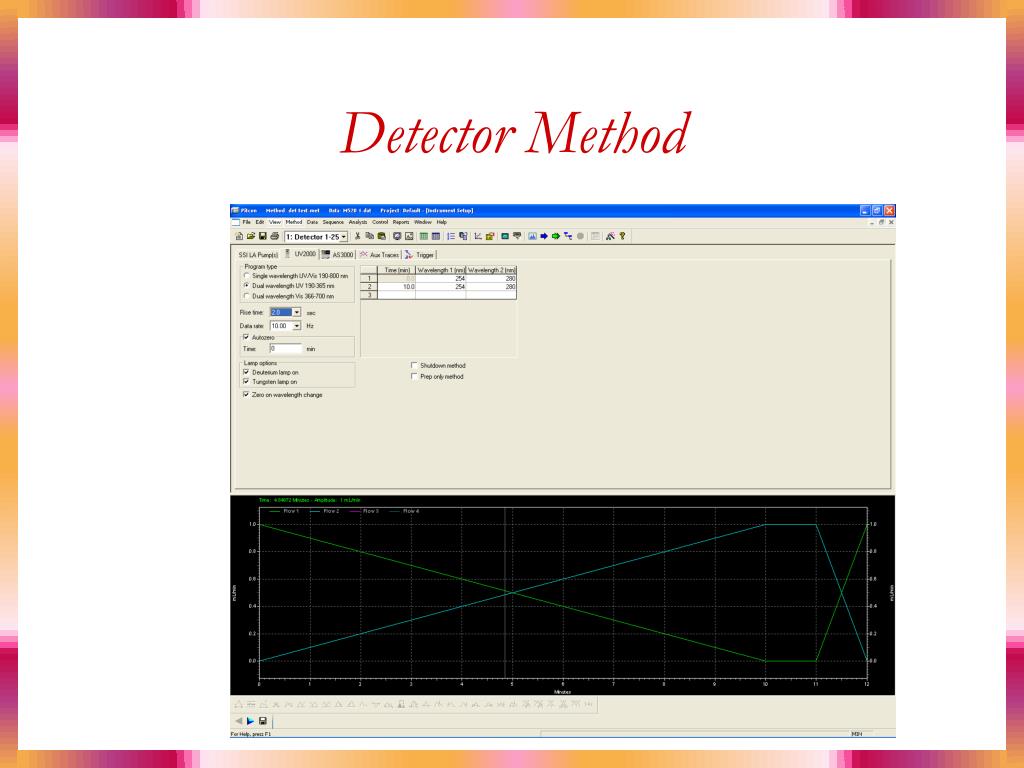Viewport: 1024px width, 768px height.
Task: Select Single wavelength UV/Vis 190-800 nm
Action: point(247,276)
